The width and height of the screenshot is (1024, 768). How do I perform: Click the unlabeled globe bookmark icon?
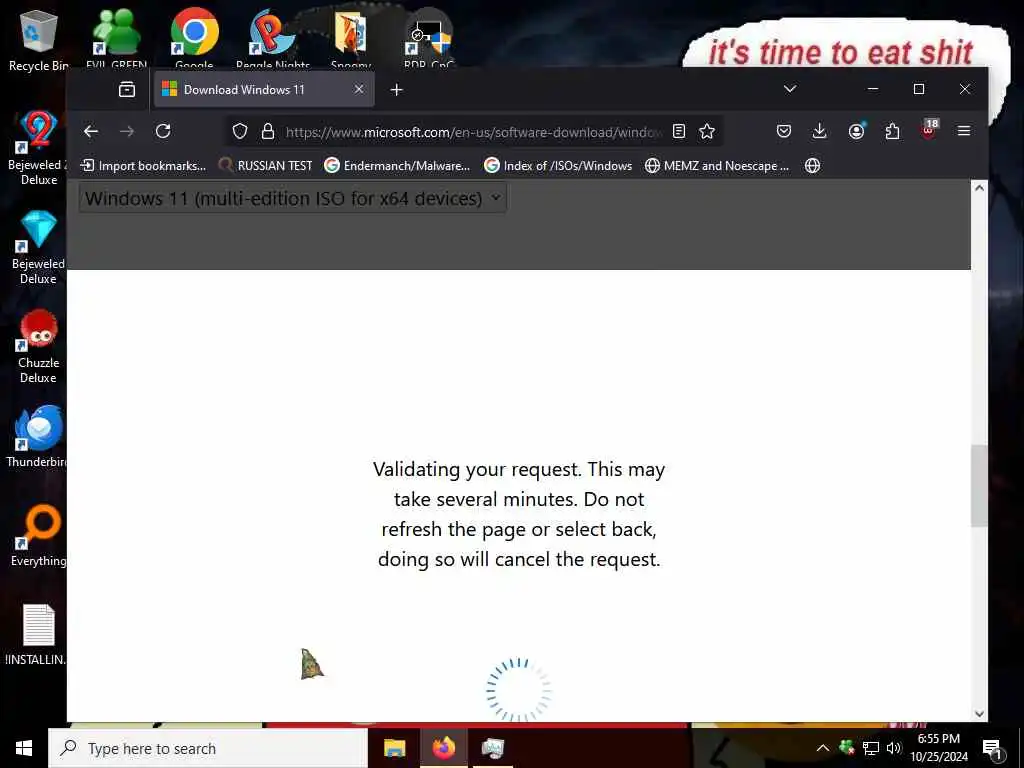click(x=812, y=166)
